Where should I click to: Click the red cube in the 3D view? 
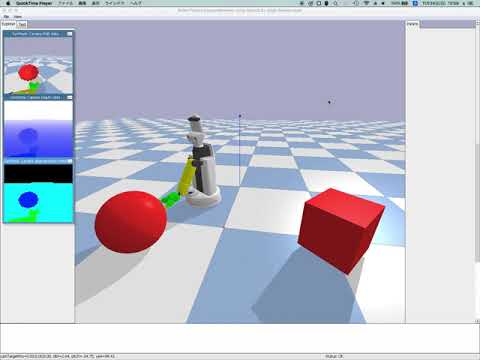point(341,230)
